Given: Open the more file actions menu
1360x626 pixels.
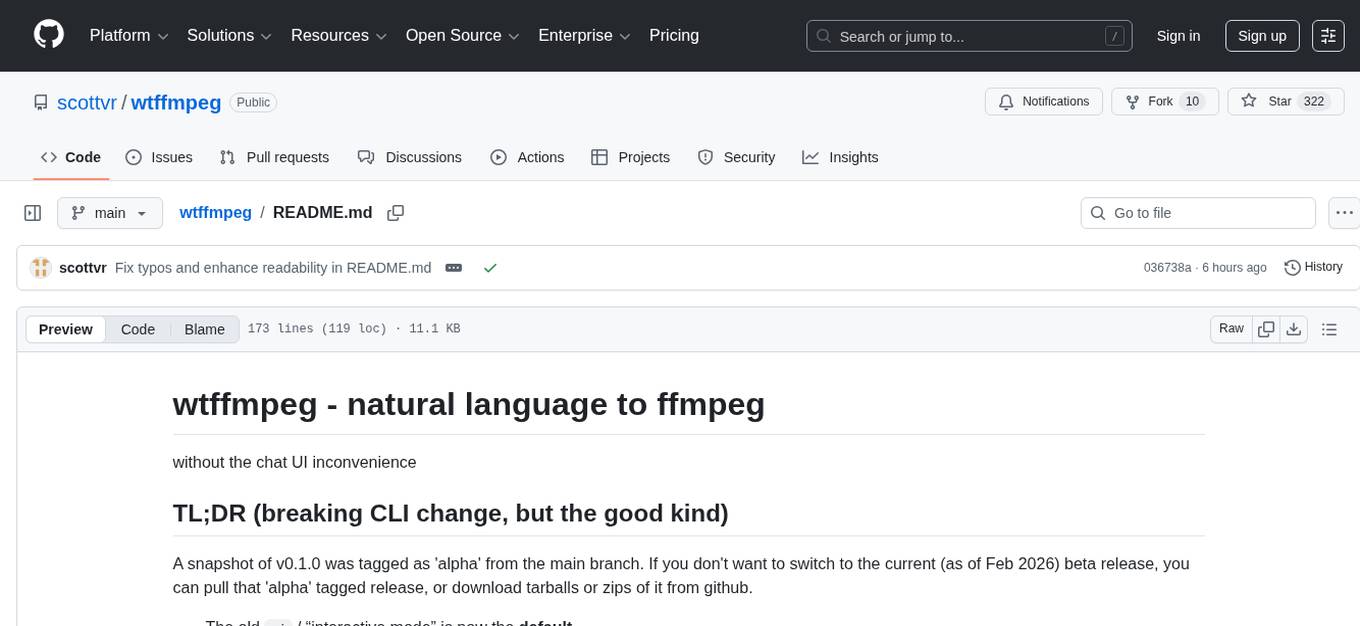Looking at the screenshot, I should [1344, 213].
